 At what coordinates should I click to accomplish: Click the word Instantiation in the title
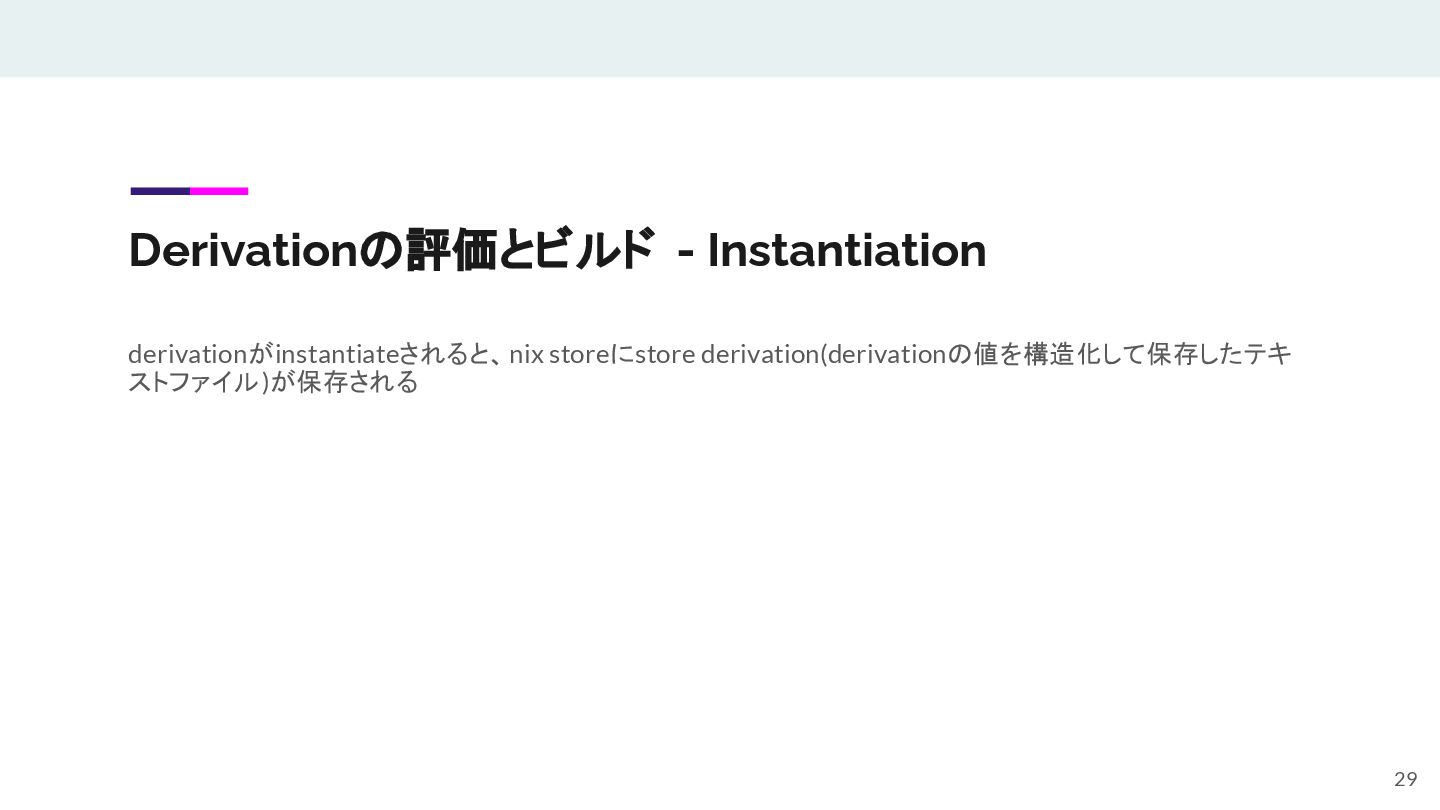pyautogui.click(x=847, y=250)
